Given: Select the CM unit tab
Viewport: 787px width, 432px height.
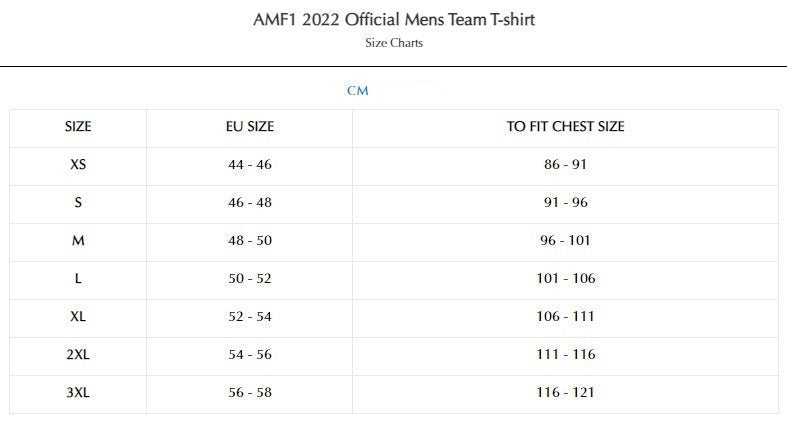Looking at the screenshot, I should pos(358,91).
